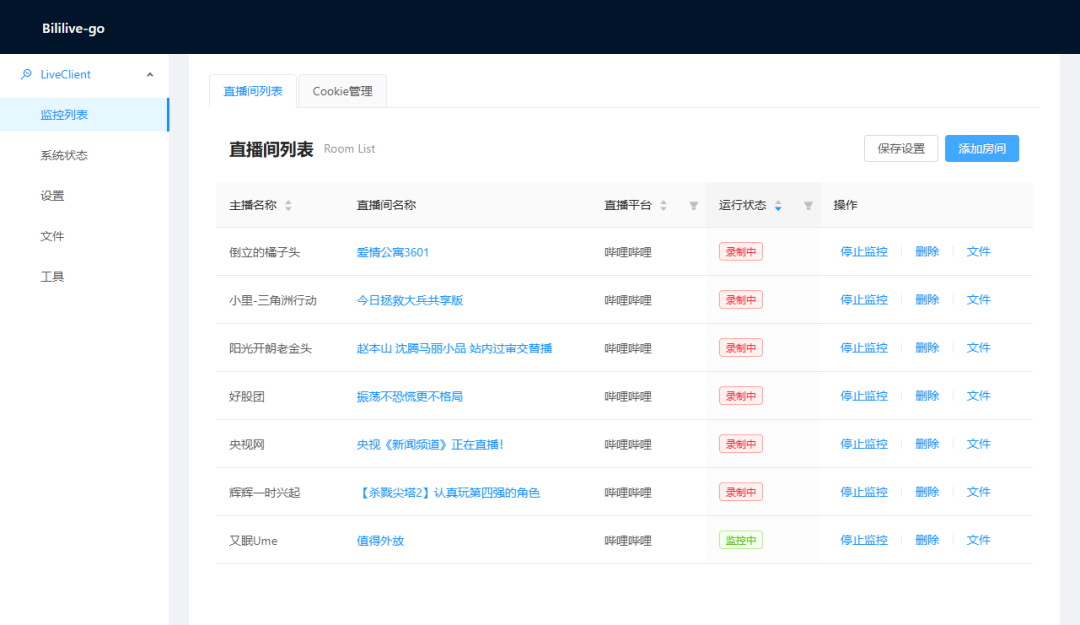
Task: Open the 爱情公寓3601 live room link
Action: [392, 252]
